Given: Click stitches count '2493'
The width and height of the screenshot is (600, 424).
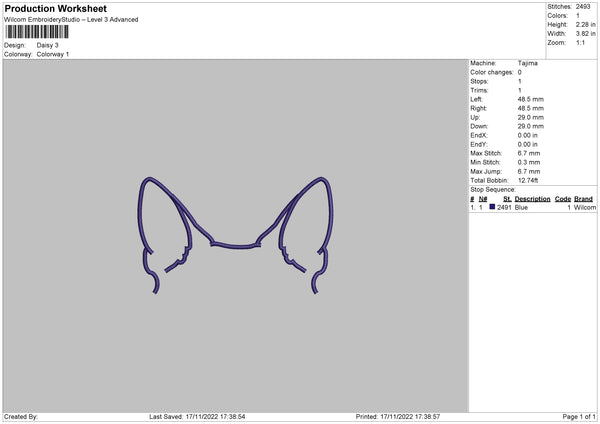Looking at the screenshot, I should point(583,7).
